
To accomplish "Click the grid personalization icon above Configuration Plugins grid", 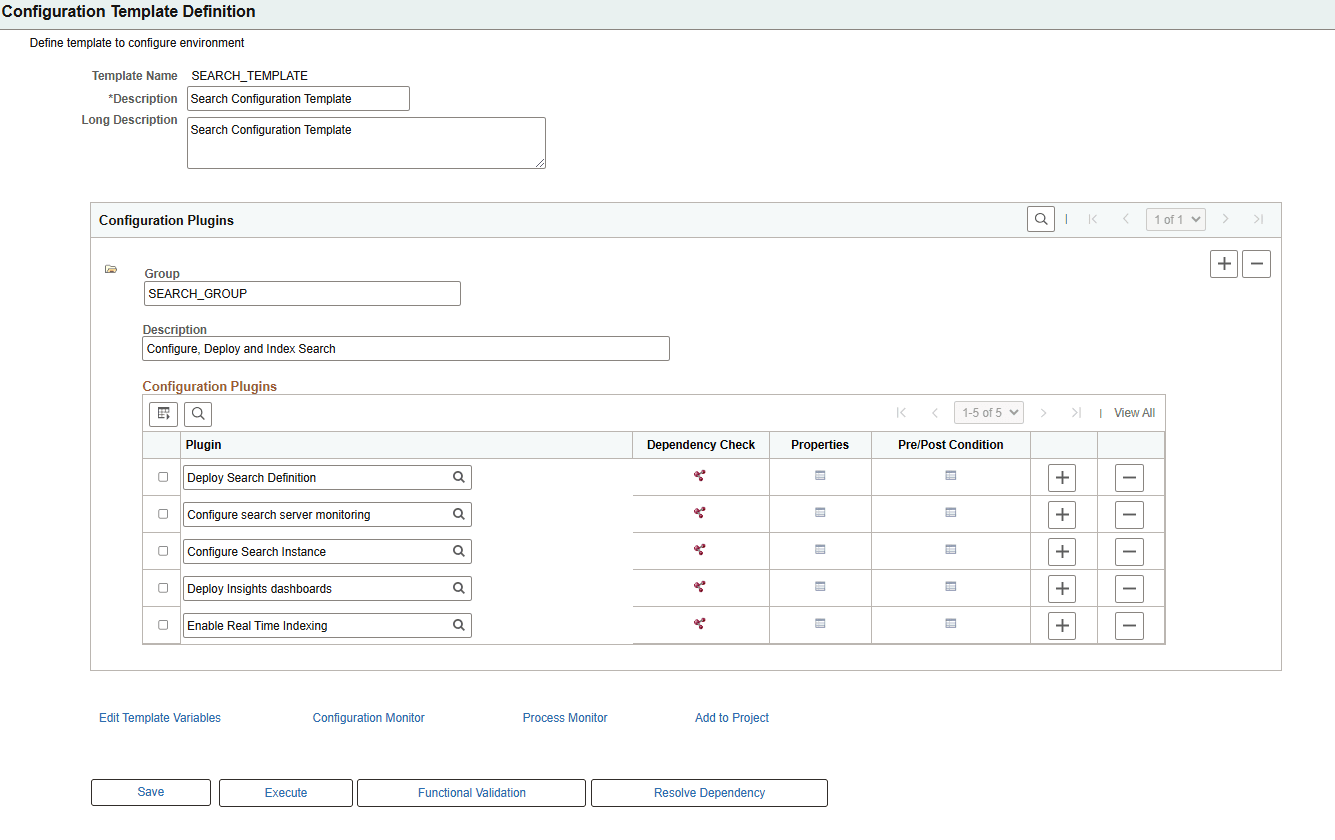I will pyautogui.click(x=163, y=413).
